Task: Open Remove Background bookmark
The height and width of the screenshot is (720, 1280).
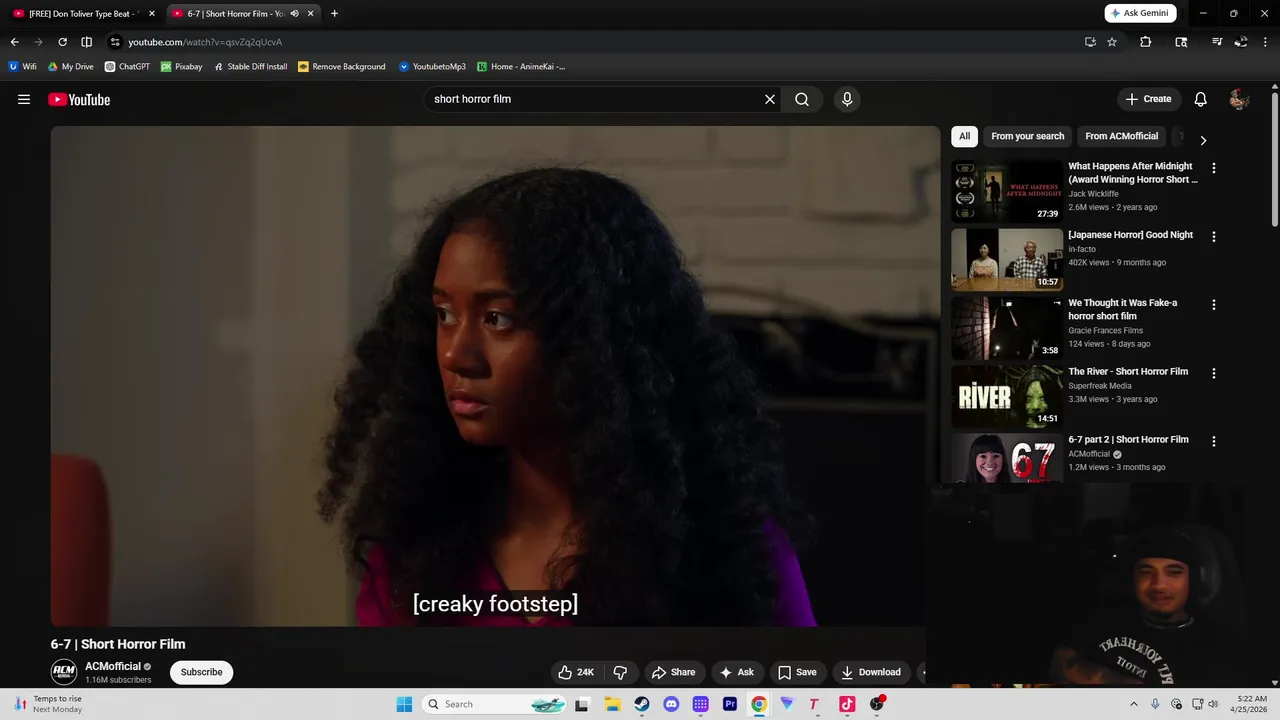Action: click(341, 67)
